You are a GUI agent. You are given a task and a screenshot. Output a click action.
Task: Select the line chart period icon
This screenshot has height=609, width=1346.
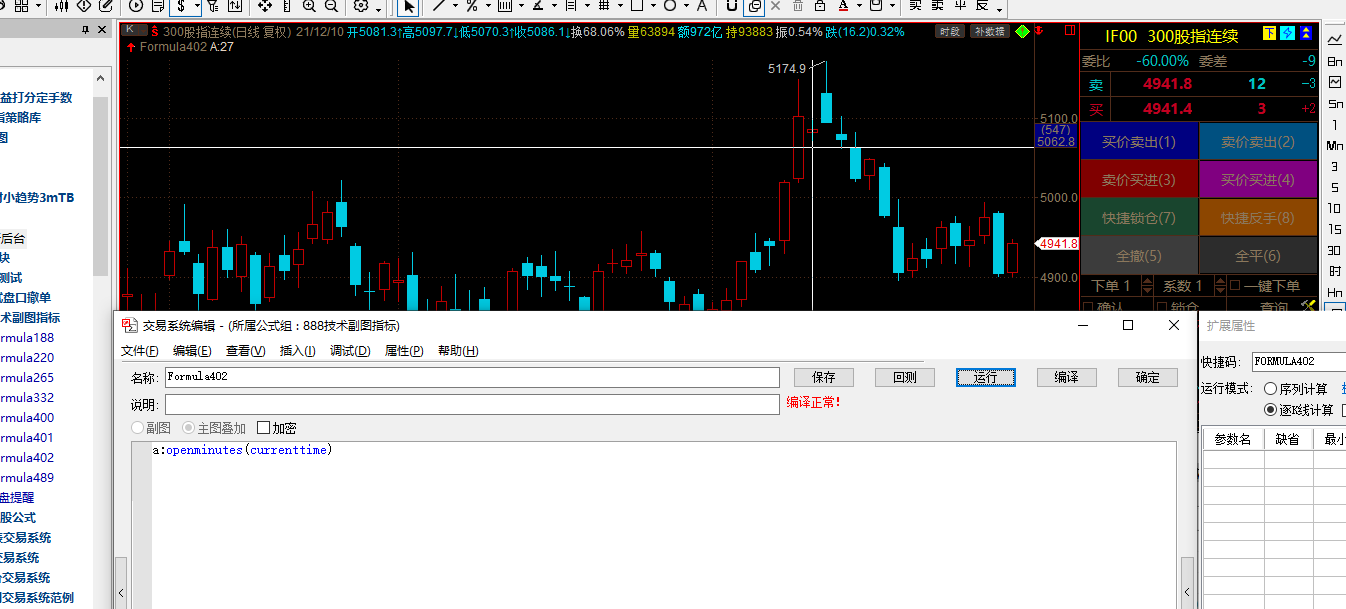(x=1334, y=40)
